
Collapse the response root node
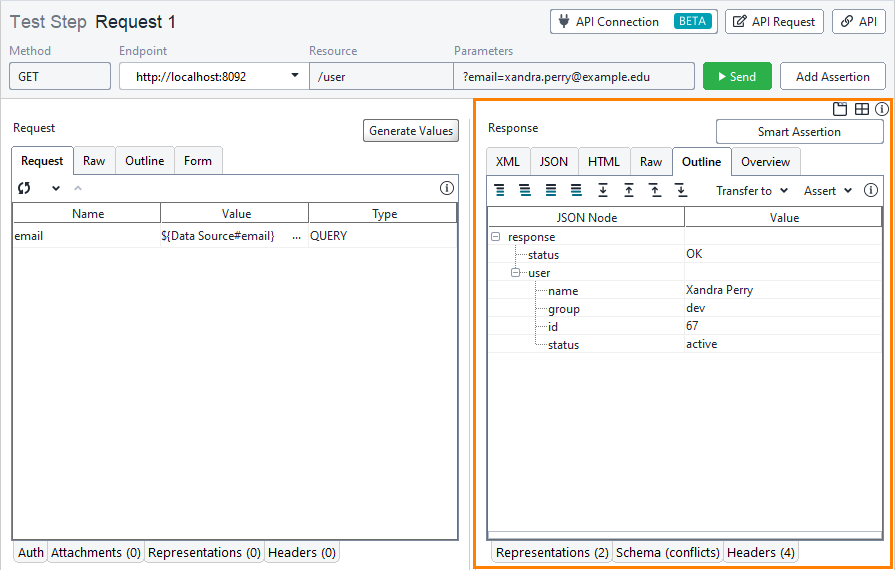click(496, 237)
